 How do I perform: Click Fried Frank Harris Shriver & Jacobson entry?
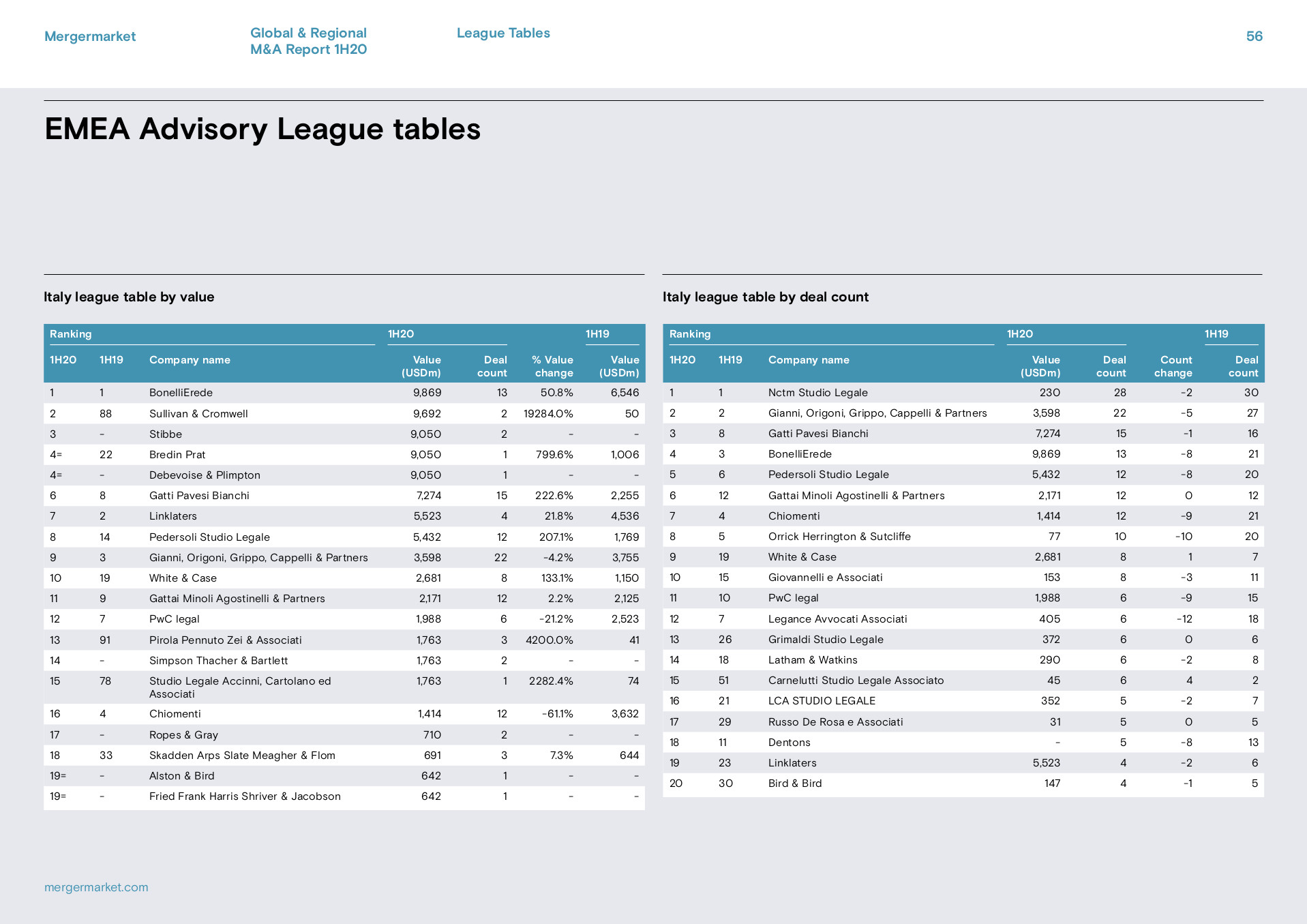pos(245,796)
